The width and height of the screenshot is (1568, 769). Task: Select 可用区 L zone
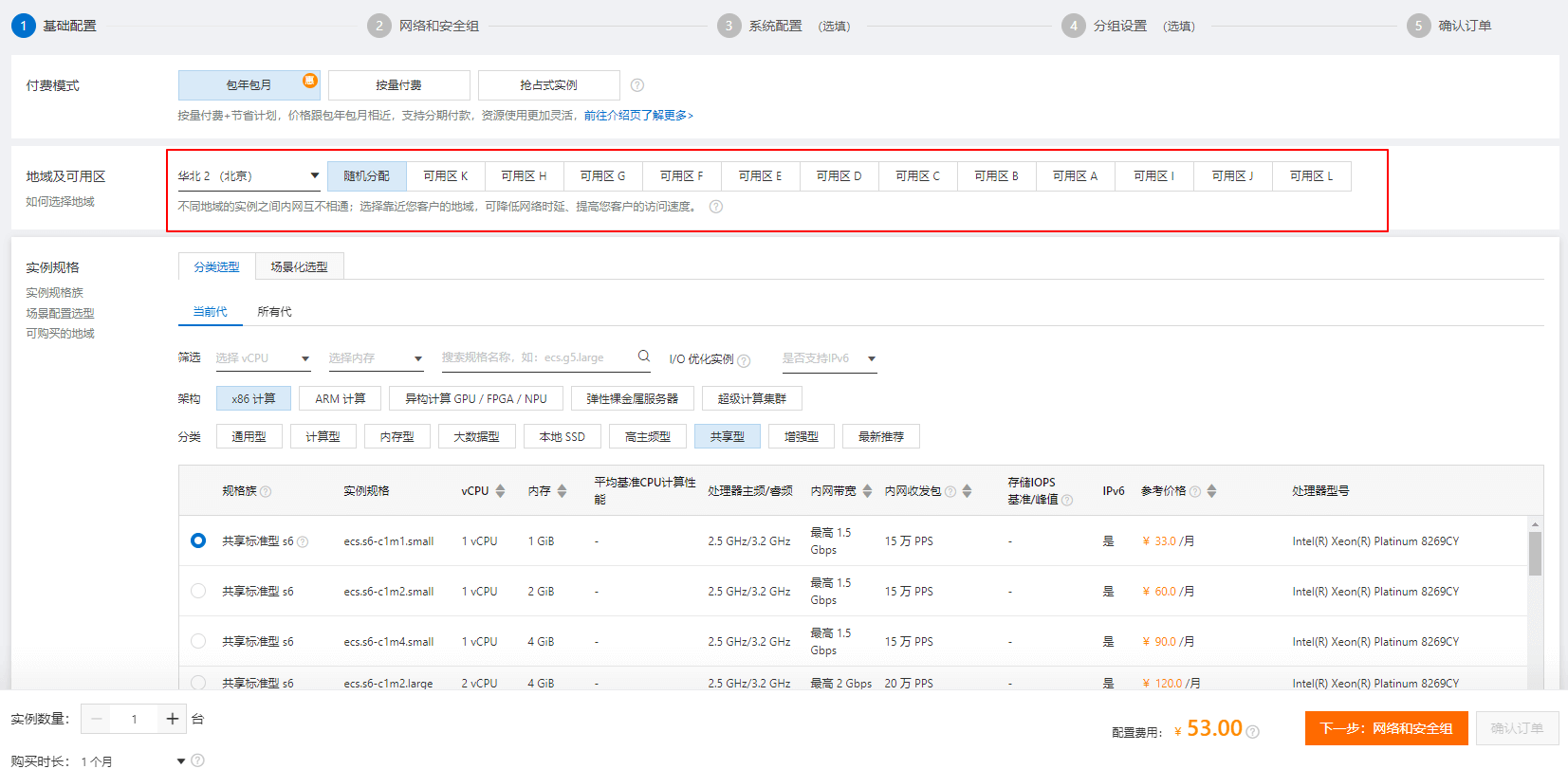[x=1311, y=176]
